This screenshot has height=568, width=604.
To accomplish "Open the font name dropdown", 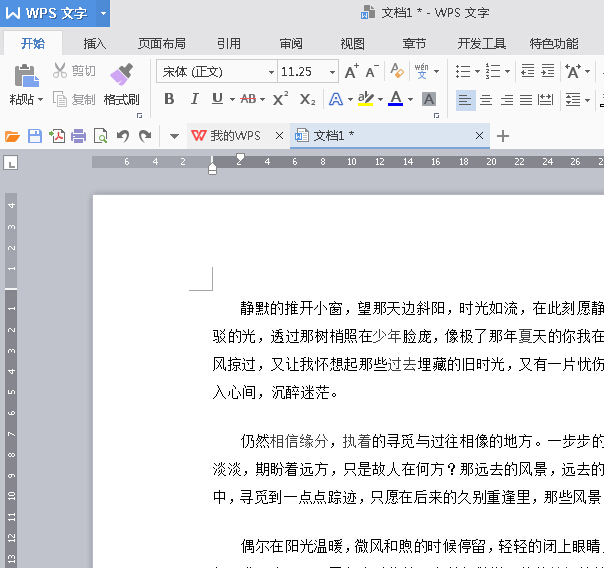I will point(271,72).
